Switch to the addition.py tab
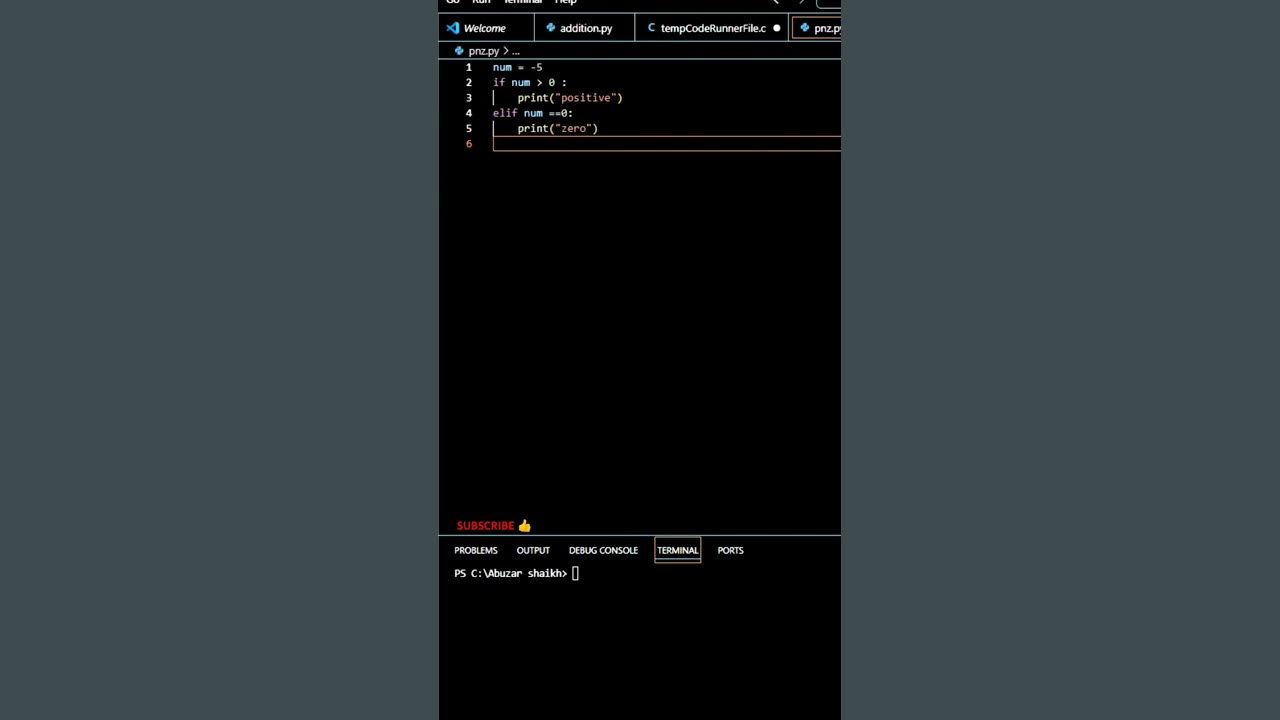Screen dimensions: 1280x720 coord(584,28)
